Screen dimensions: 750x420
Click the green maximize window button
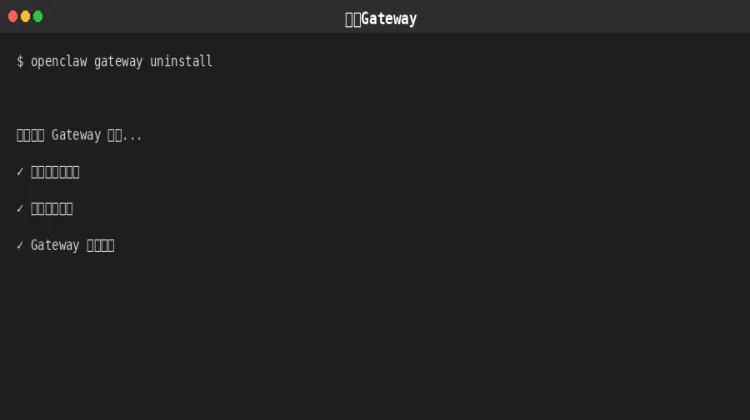pyautogui.click(x=38, y=17)
